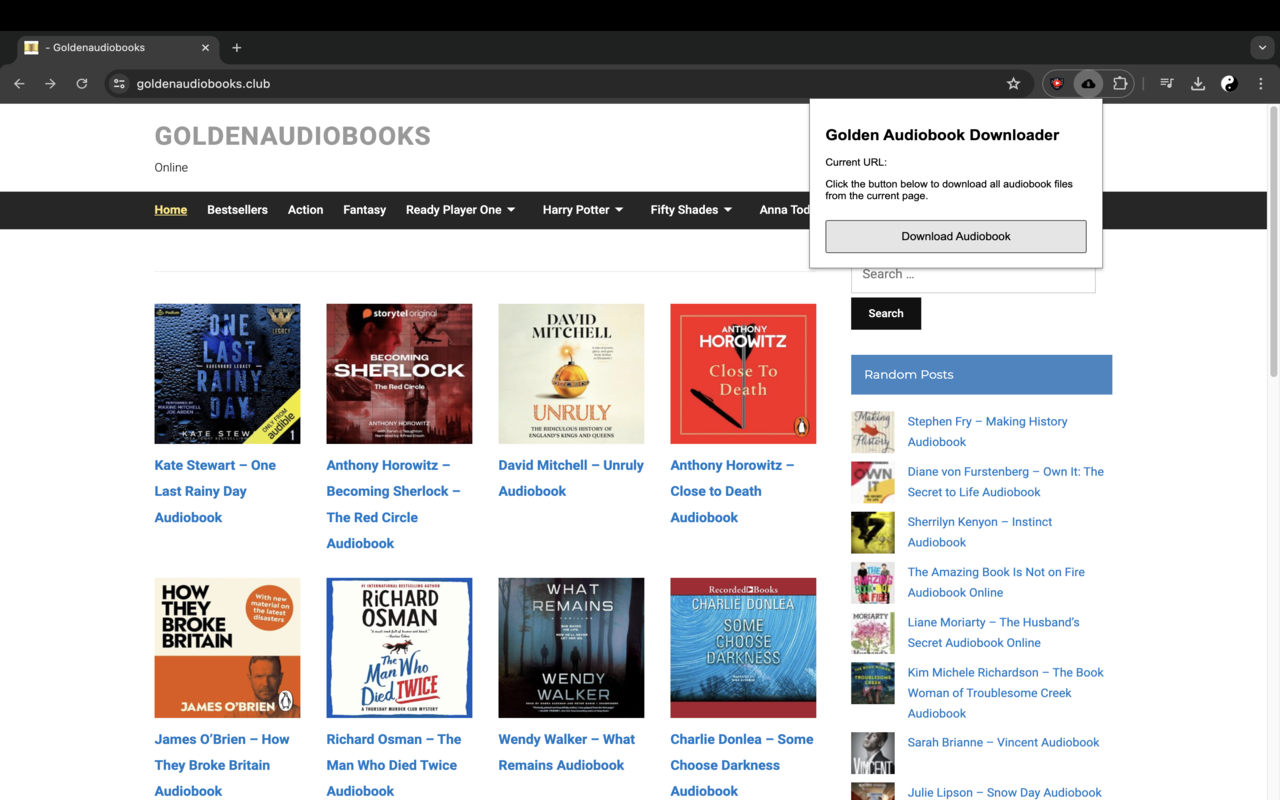Navigate back using the arrow icon
Image resolution: width=1280 pixels, height=800 pixels.
tap(19, 84)
